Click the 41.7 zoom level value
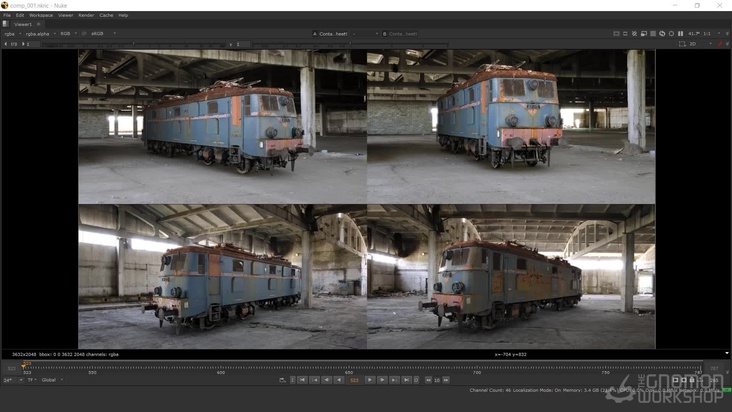Screen dimensions: 732x412 (x=693, y=34)
